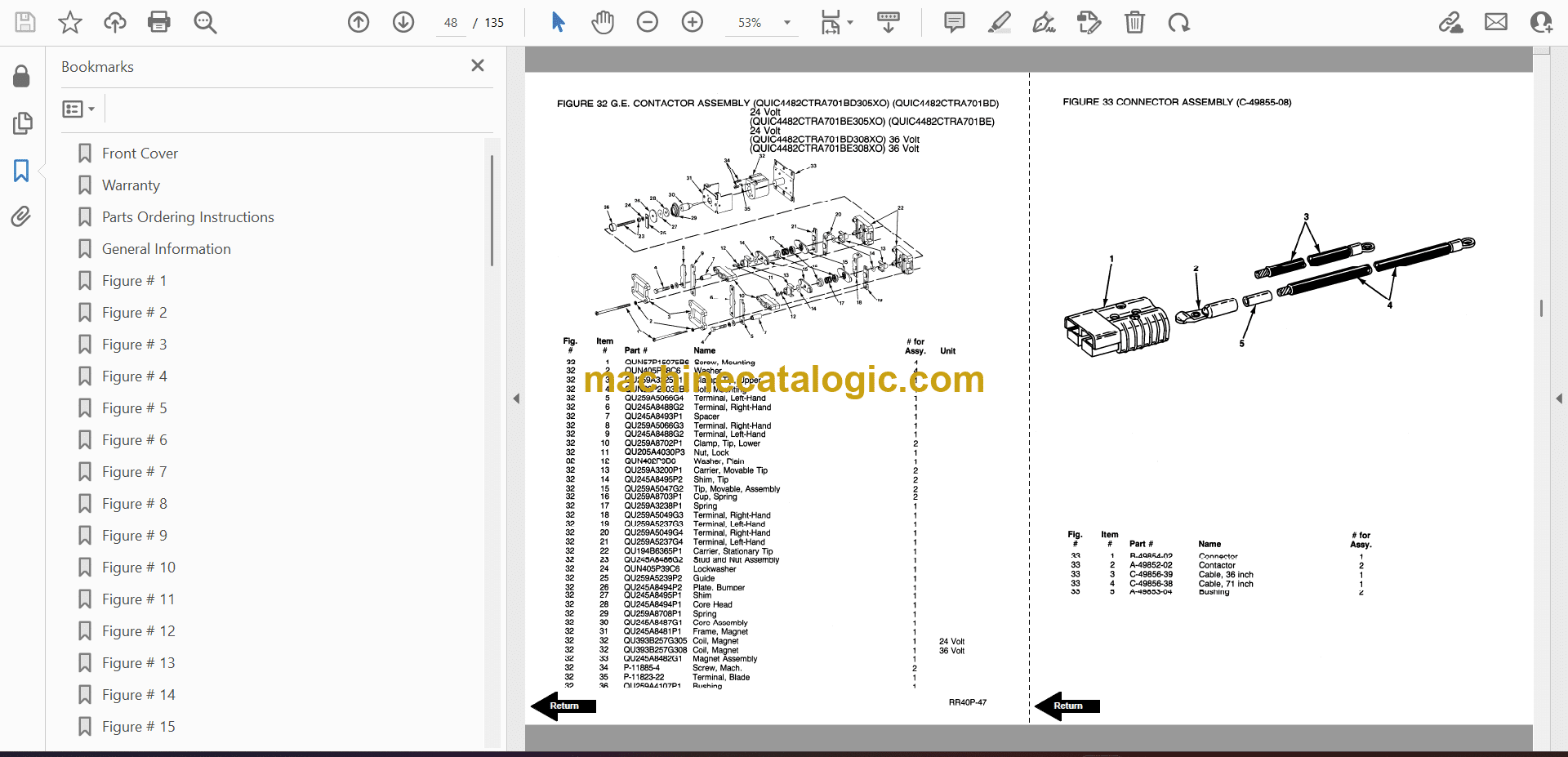The width and height of the screenshot is (1568, 757).
Task: Click the share link icon
Action: click(1450, 22)
